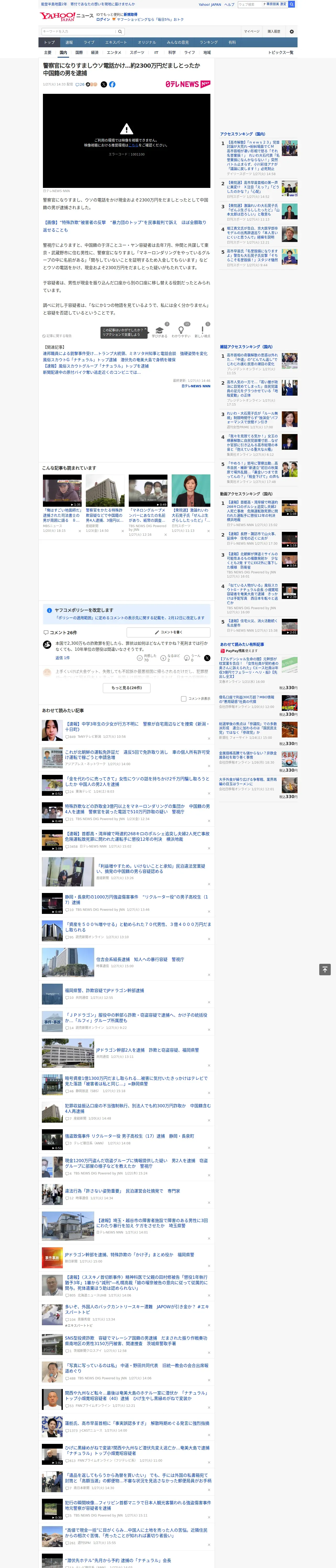Click back-to-top arrow button

click(325, 970)
